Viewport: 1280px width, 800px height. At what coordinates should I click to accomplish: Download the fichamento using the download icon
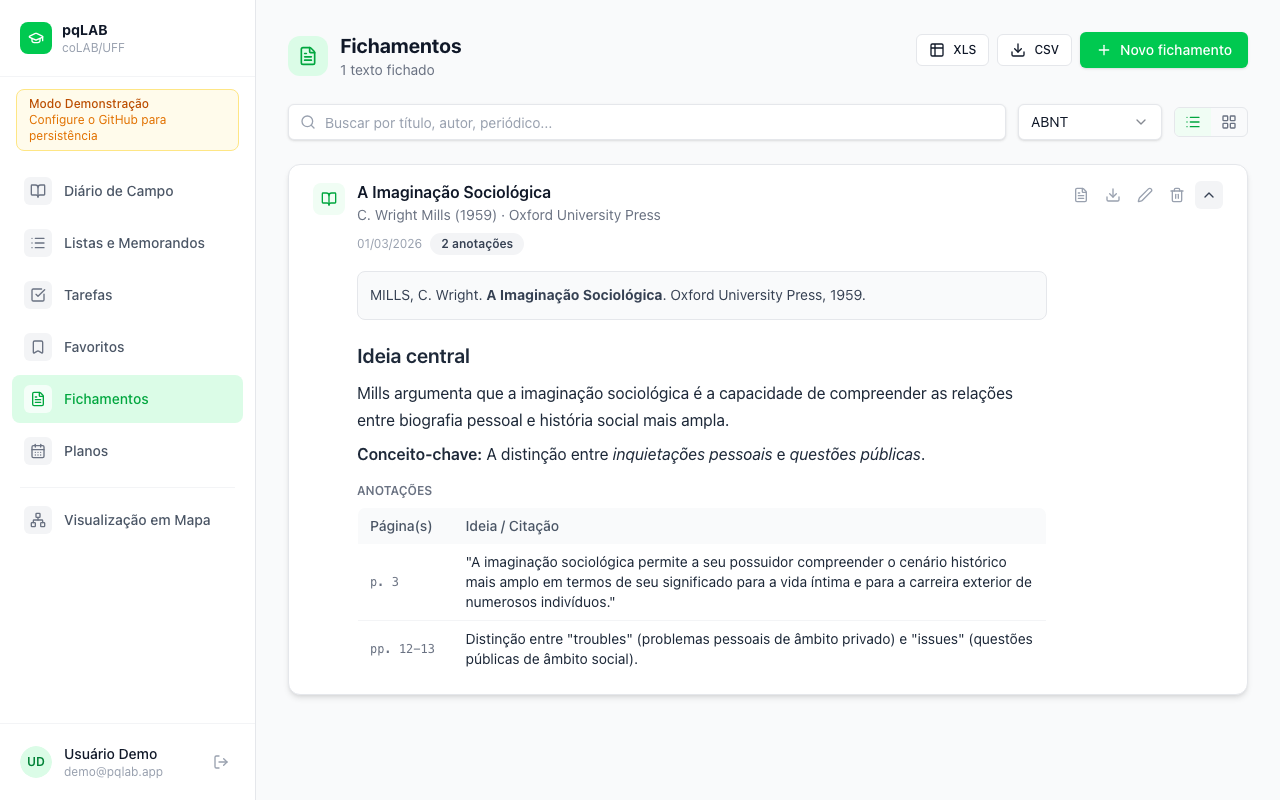point(1113,195)
